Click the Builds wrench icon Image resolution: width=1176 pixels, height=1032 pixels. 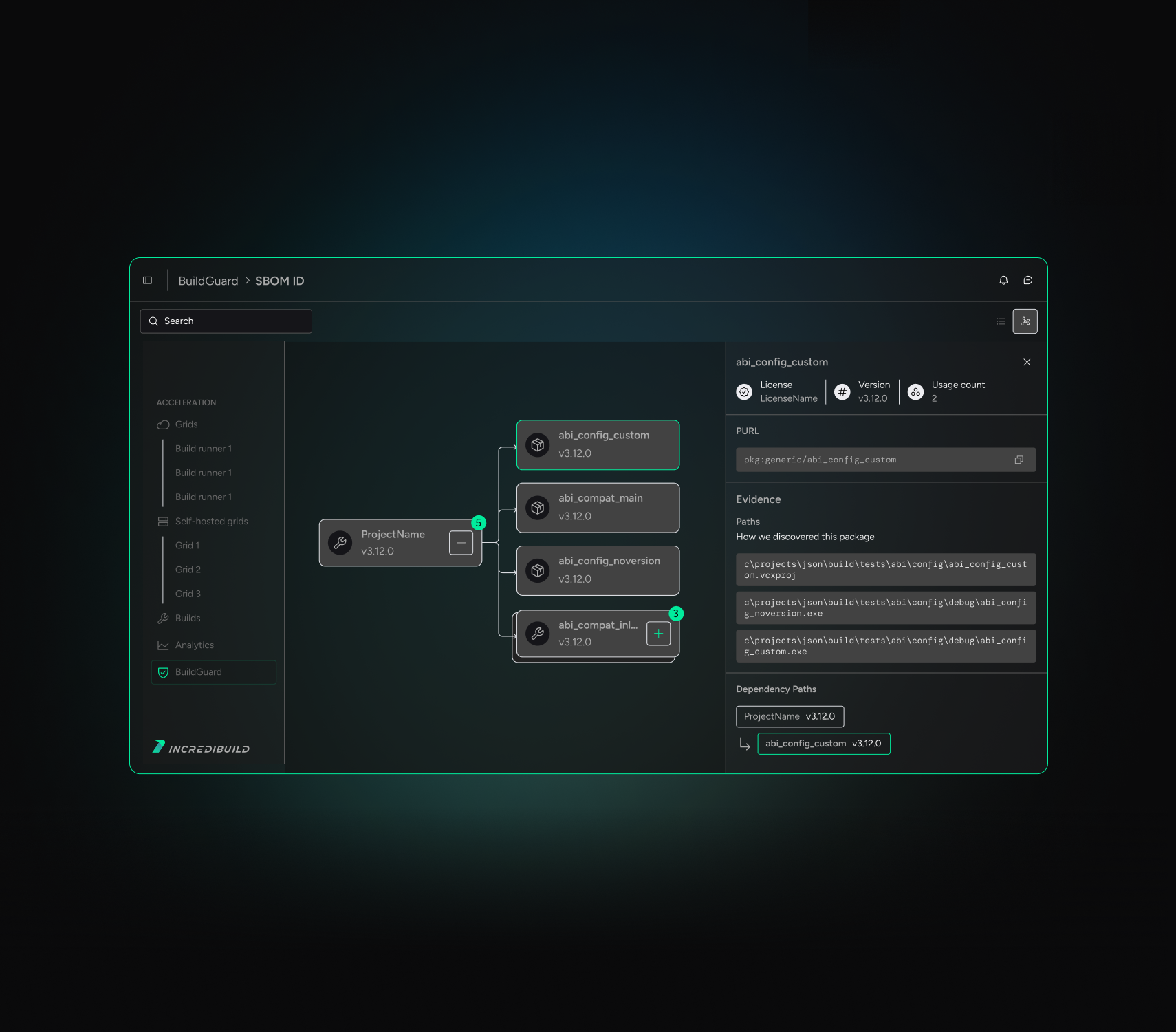[163, 619]
